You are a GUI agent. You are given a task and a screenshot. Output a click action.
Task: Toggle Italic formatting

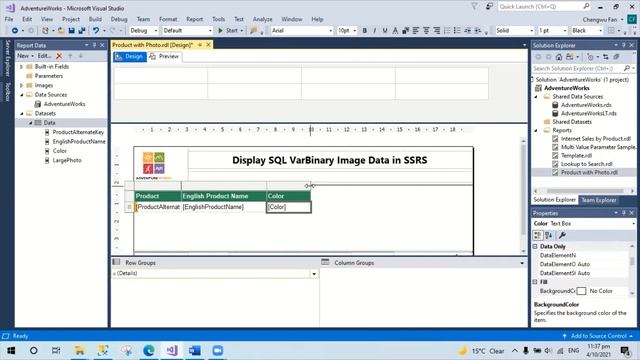[x=375, y=31]
